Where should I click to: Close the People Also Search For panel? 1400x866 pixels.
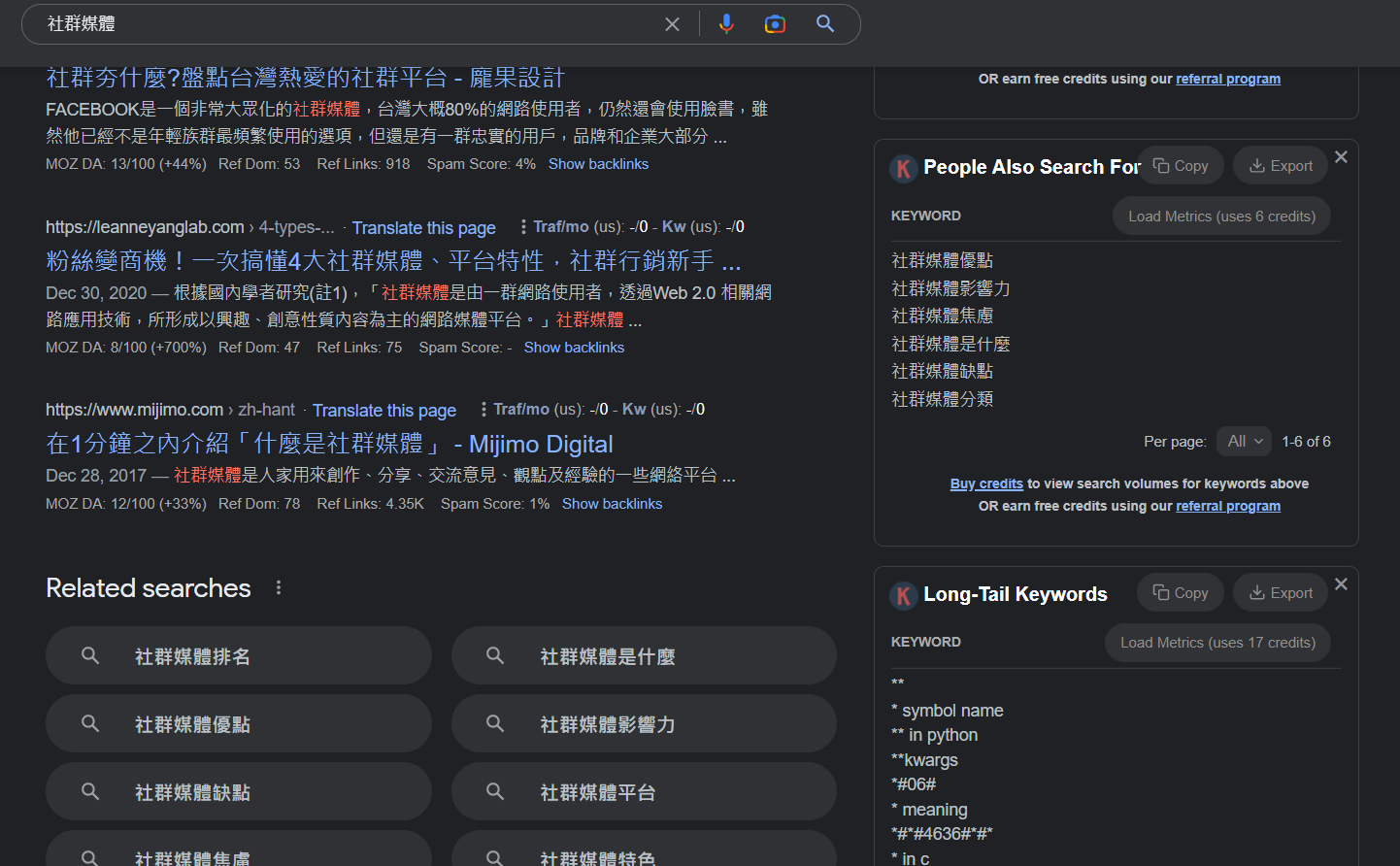[x=1341, y=157]
